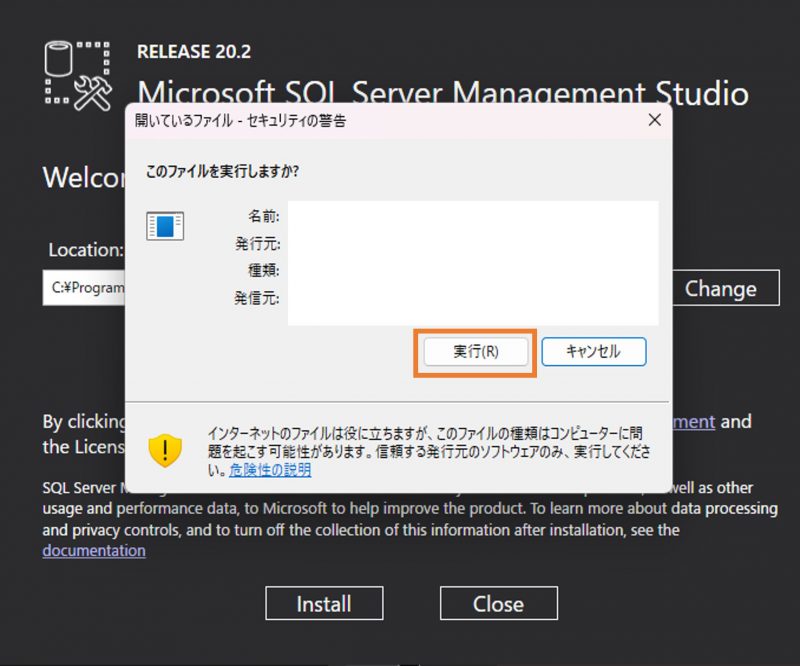The height and width of the screenshot is (666, 800).
Task: Click the 発信元: label
Action: (x=257, y=298)
